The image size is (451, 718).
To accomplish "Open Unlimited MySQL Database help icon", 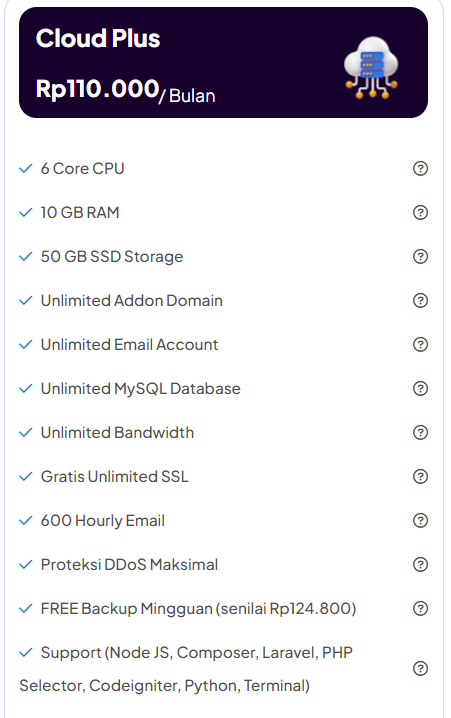I will 420,388.
